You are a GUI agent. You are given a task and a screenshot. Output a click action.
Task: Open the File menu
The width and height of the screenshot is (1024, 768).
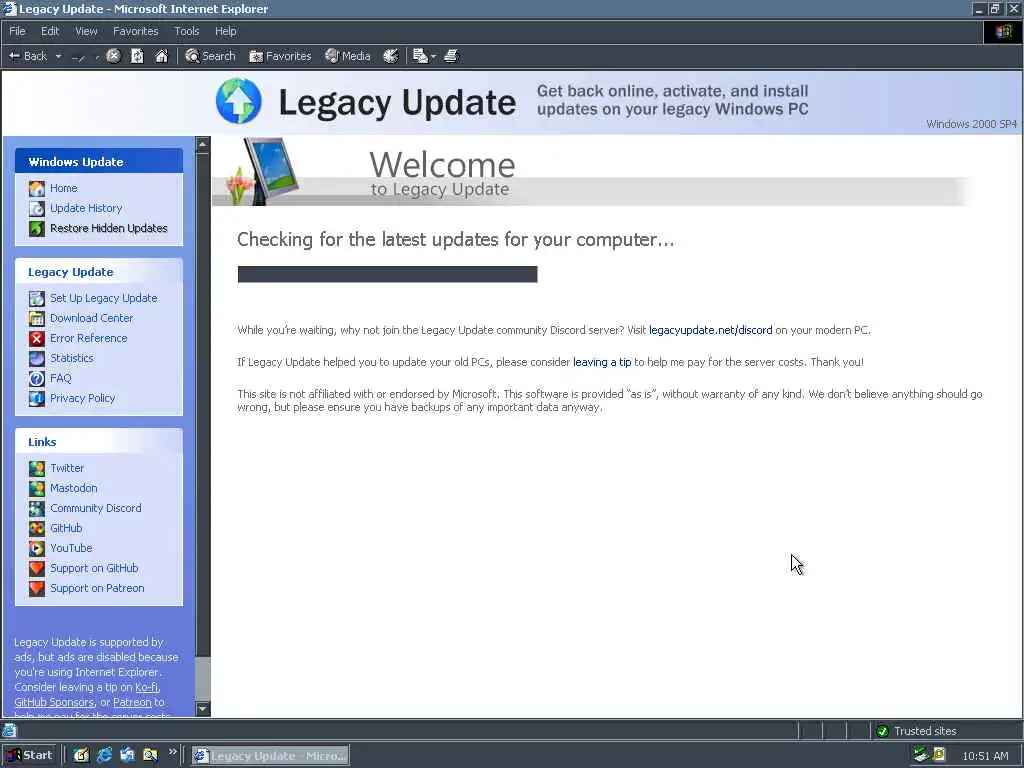pyautogui.click(x=17, y=31)
